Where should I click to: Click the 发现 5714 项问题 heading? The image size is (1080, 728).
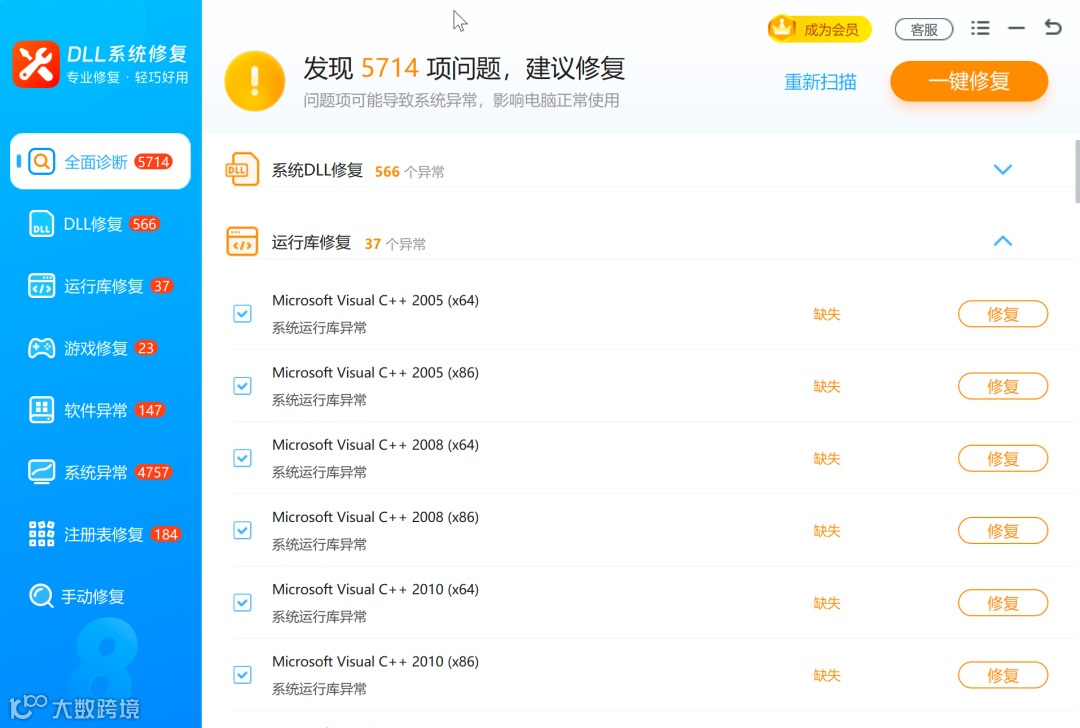coord(464,68)
